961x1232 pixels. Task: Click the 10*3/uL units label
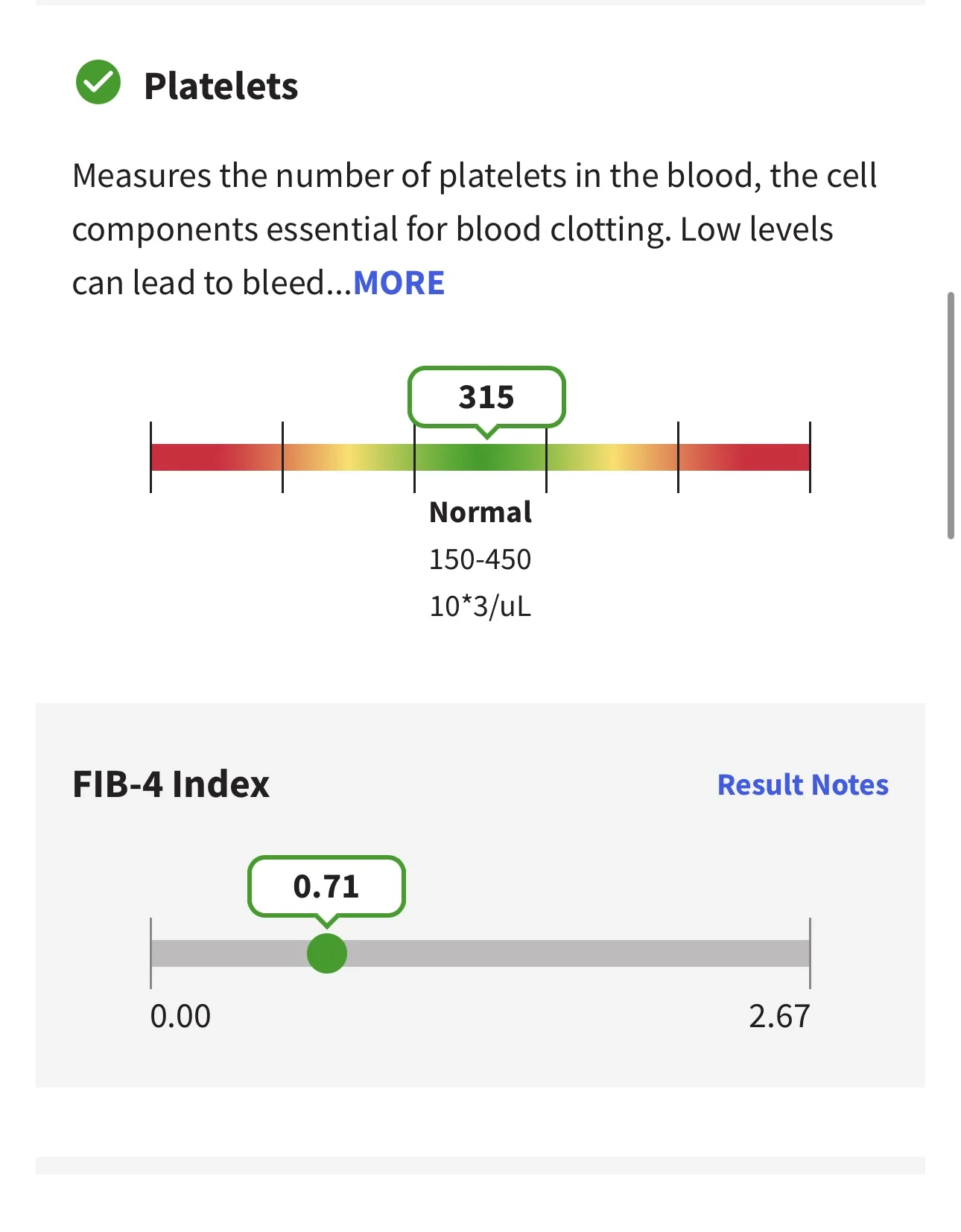480,606
